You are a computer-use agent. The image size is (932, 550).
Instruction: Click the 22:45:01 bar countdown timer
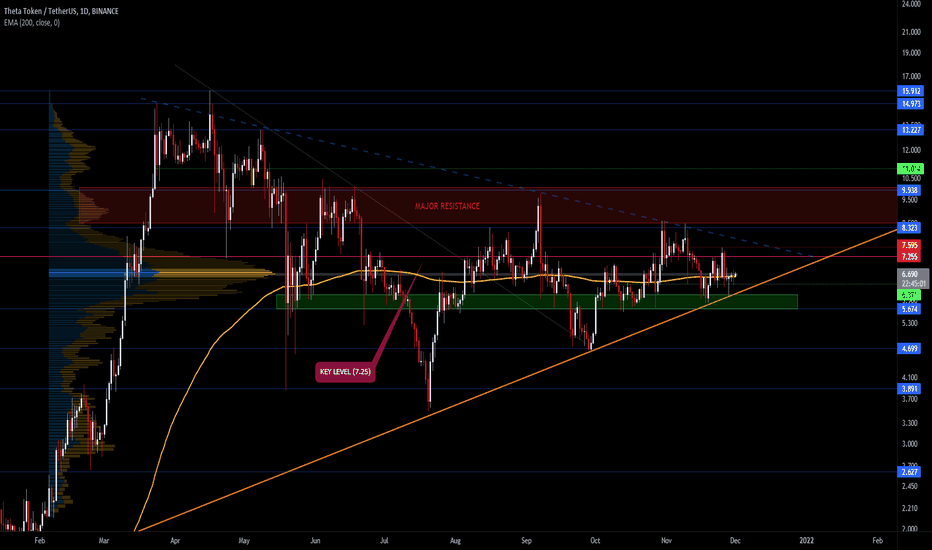click(911, 284)
